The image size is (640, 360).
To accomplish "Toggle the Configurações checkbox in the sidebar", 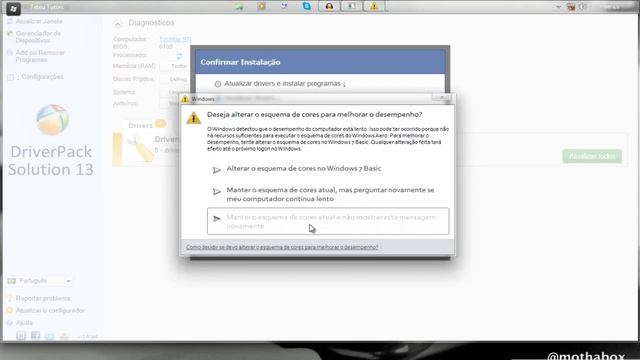I will [11, 77].
